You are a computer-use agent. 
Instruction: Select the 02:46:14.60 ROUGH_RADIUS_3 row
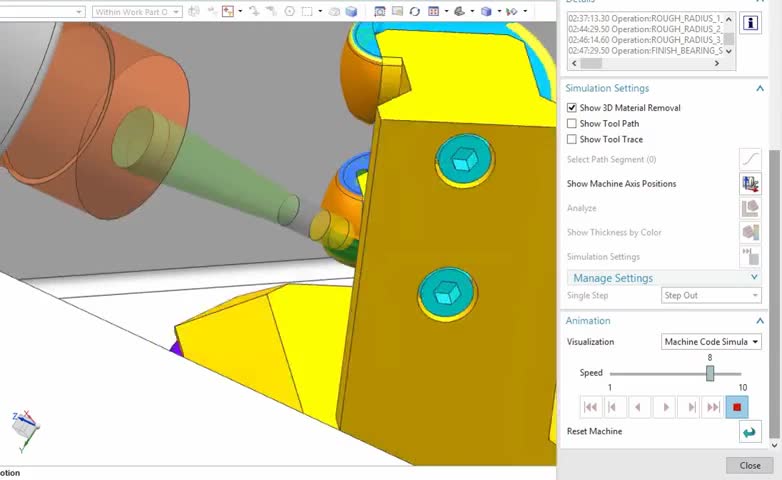645,40
